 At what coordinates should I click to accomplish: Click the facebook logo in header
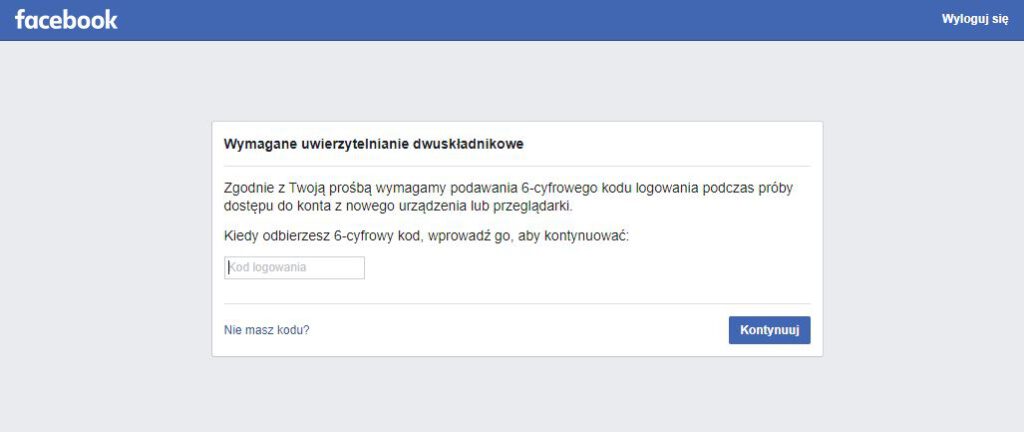pyautogui.click(x=66, y=20)
